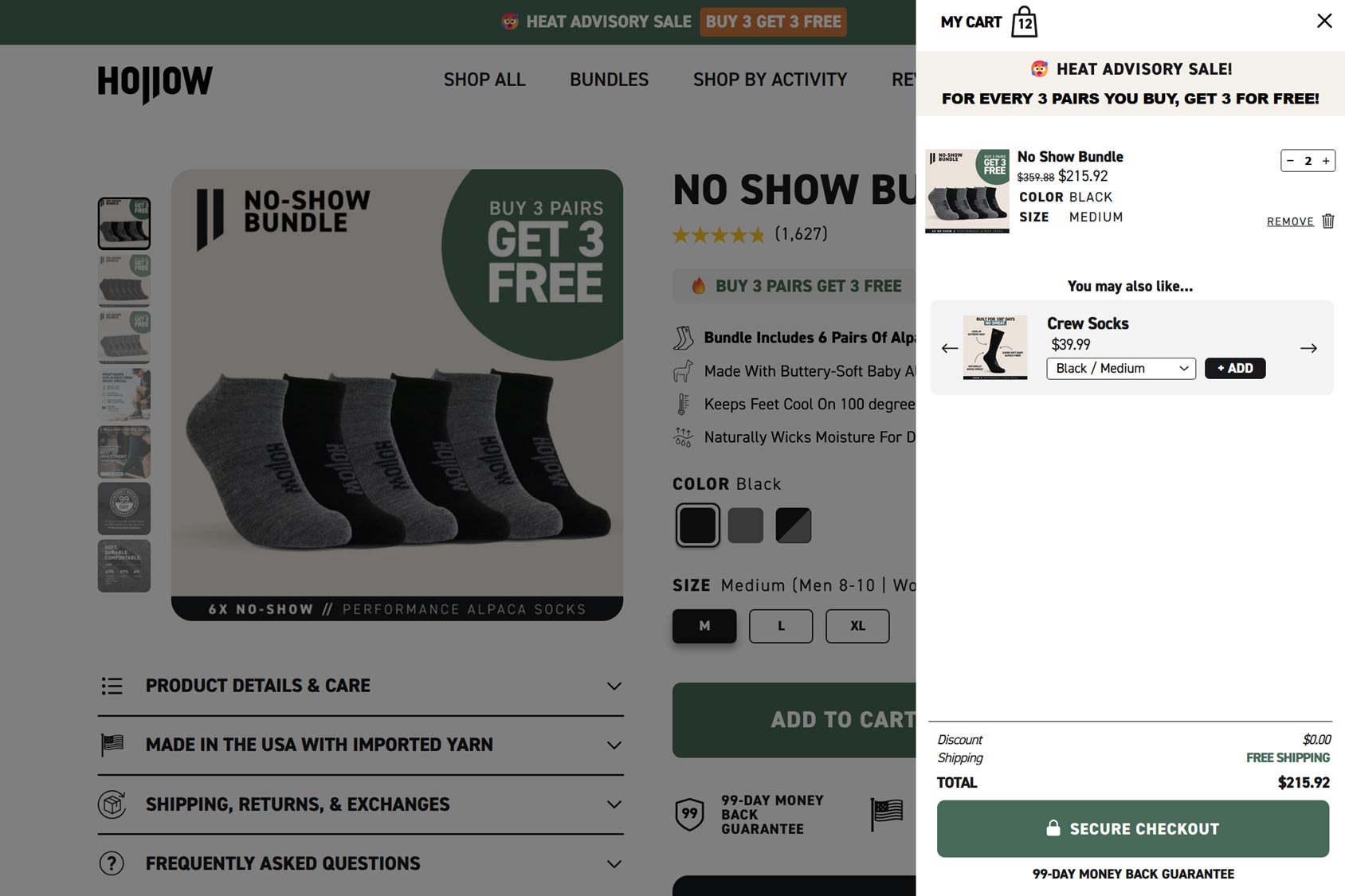Expand Shipping, Returns, & Exchanges section
Image resolution: width=1345 pixels, height=896 pixels.
pyautogui.click(x=360, y=804)
